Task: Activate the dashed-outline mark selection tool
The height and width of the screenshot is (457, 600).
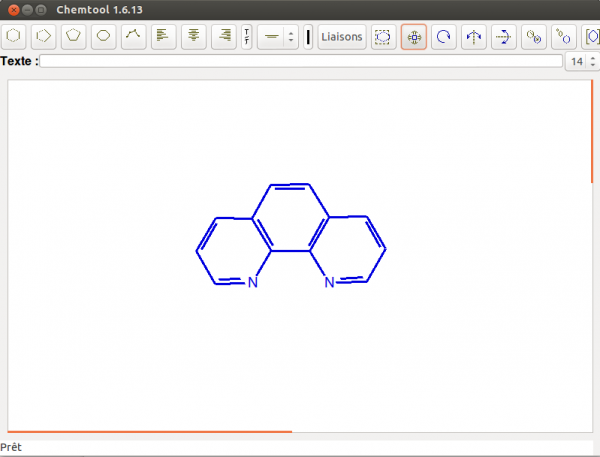Action: [x=383, y=37]
